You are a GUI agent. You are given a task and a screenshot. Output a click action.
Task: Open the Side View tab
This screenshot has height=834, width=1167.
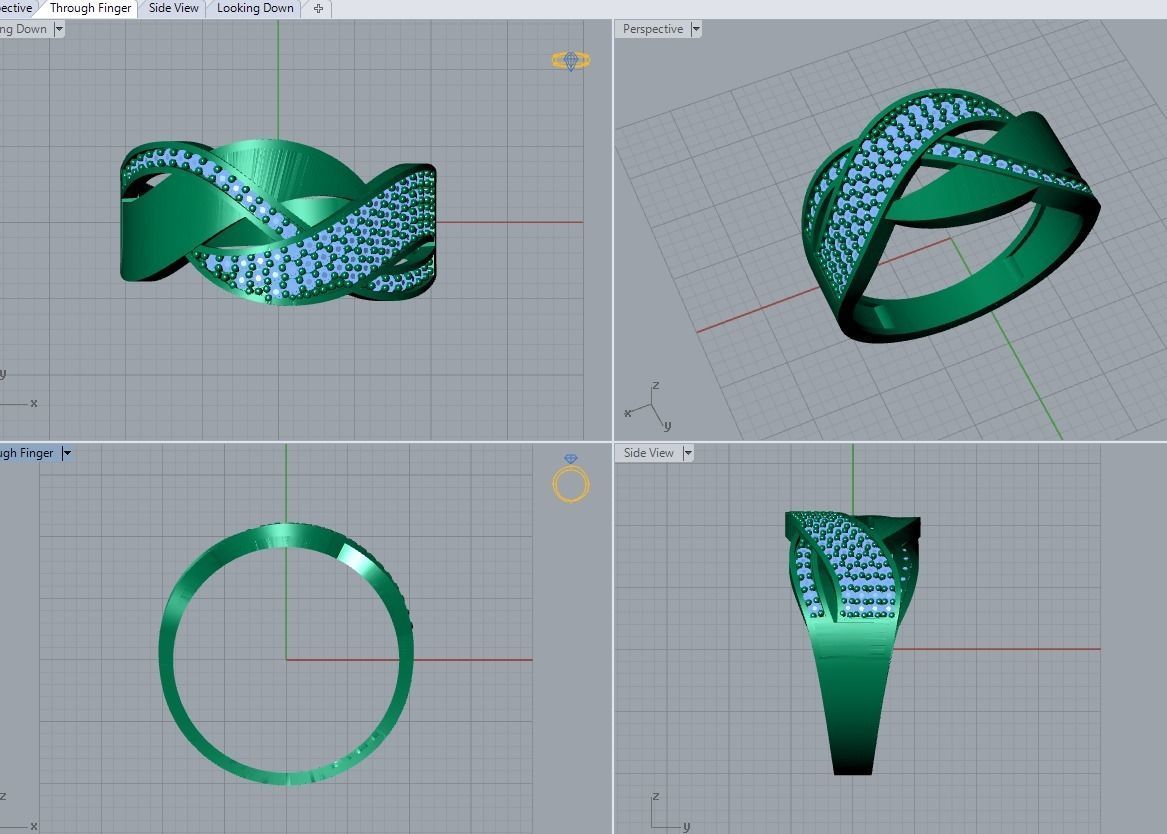click(173, 8)
